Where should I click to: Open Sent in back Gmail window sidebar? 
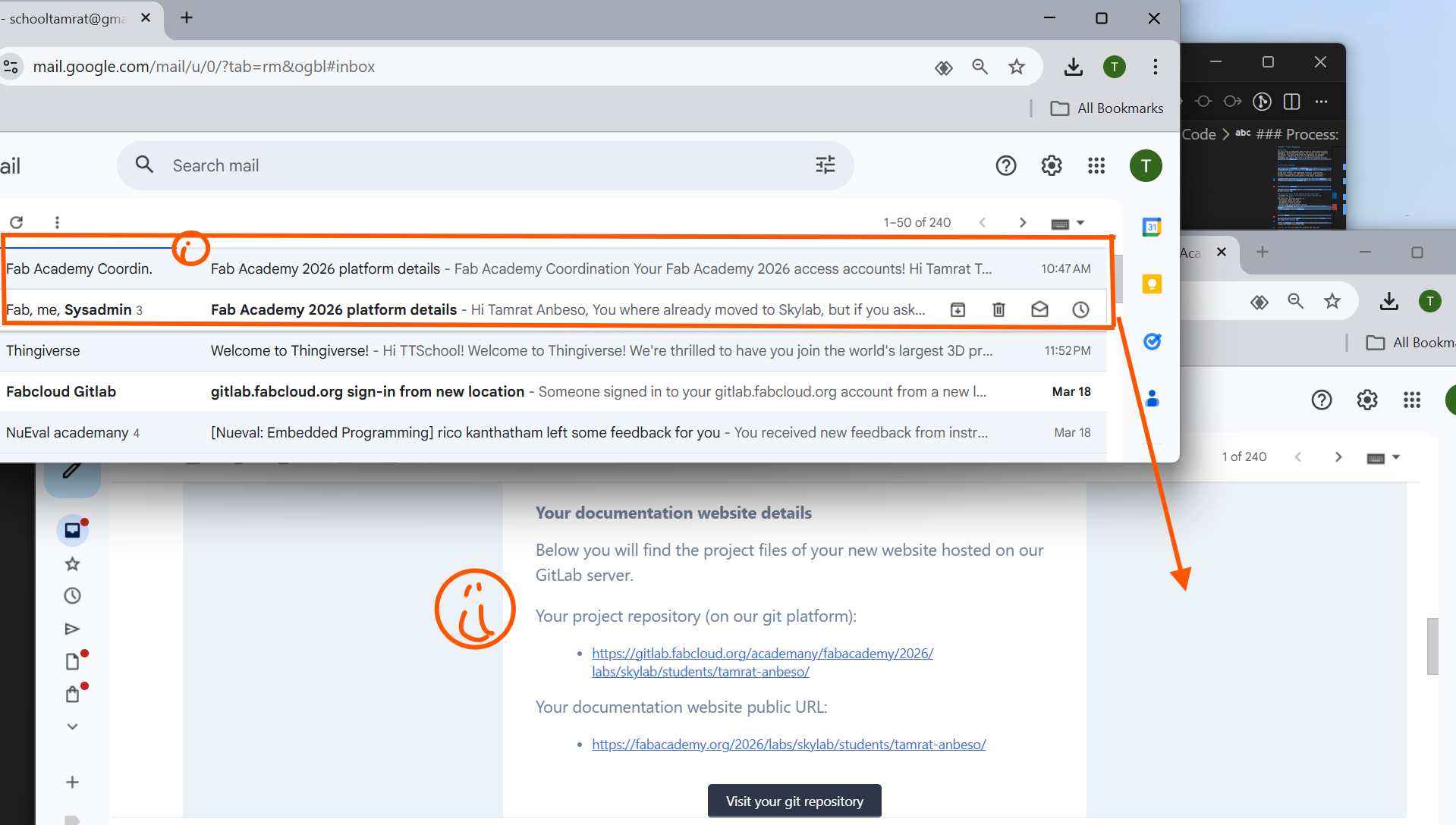[x=73, y=629]
